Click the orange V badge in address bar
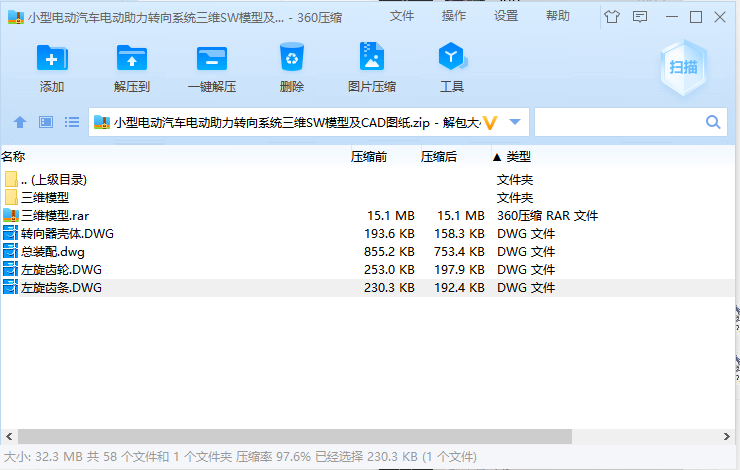This screenshot has height=470, width=740. click(x=490, y=123)
